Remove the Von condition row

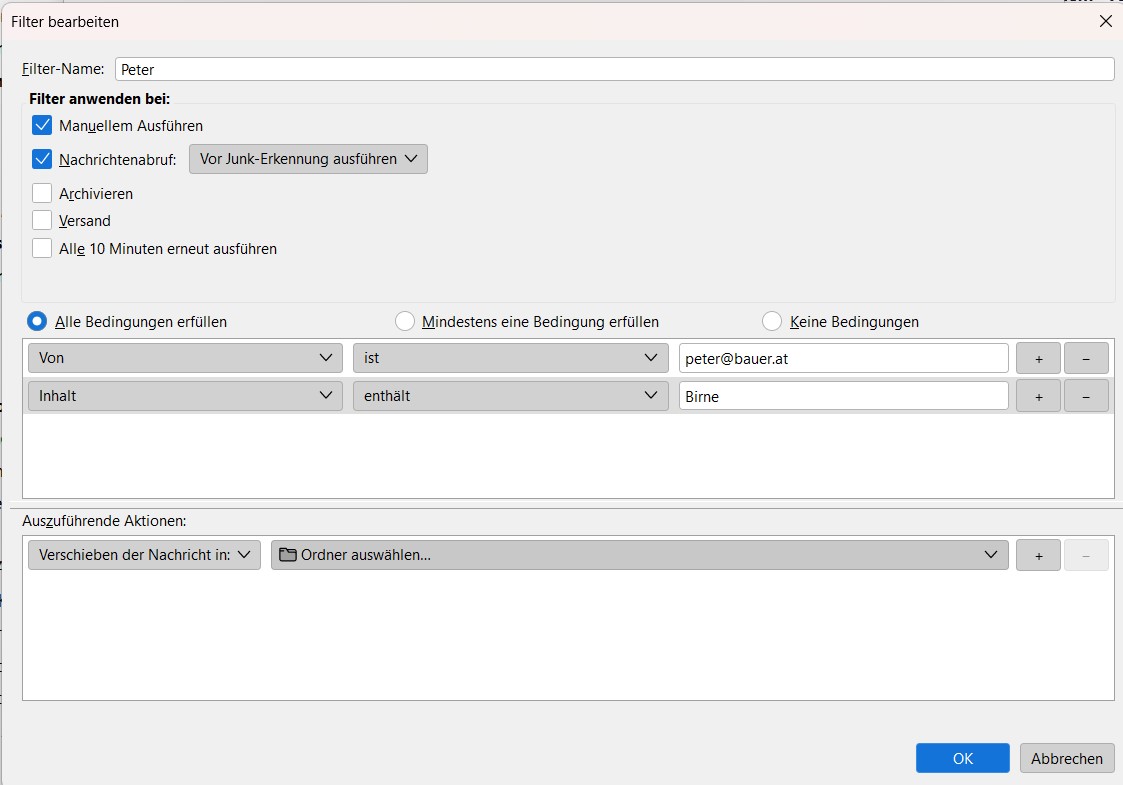point(1086,358)
